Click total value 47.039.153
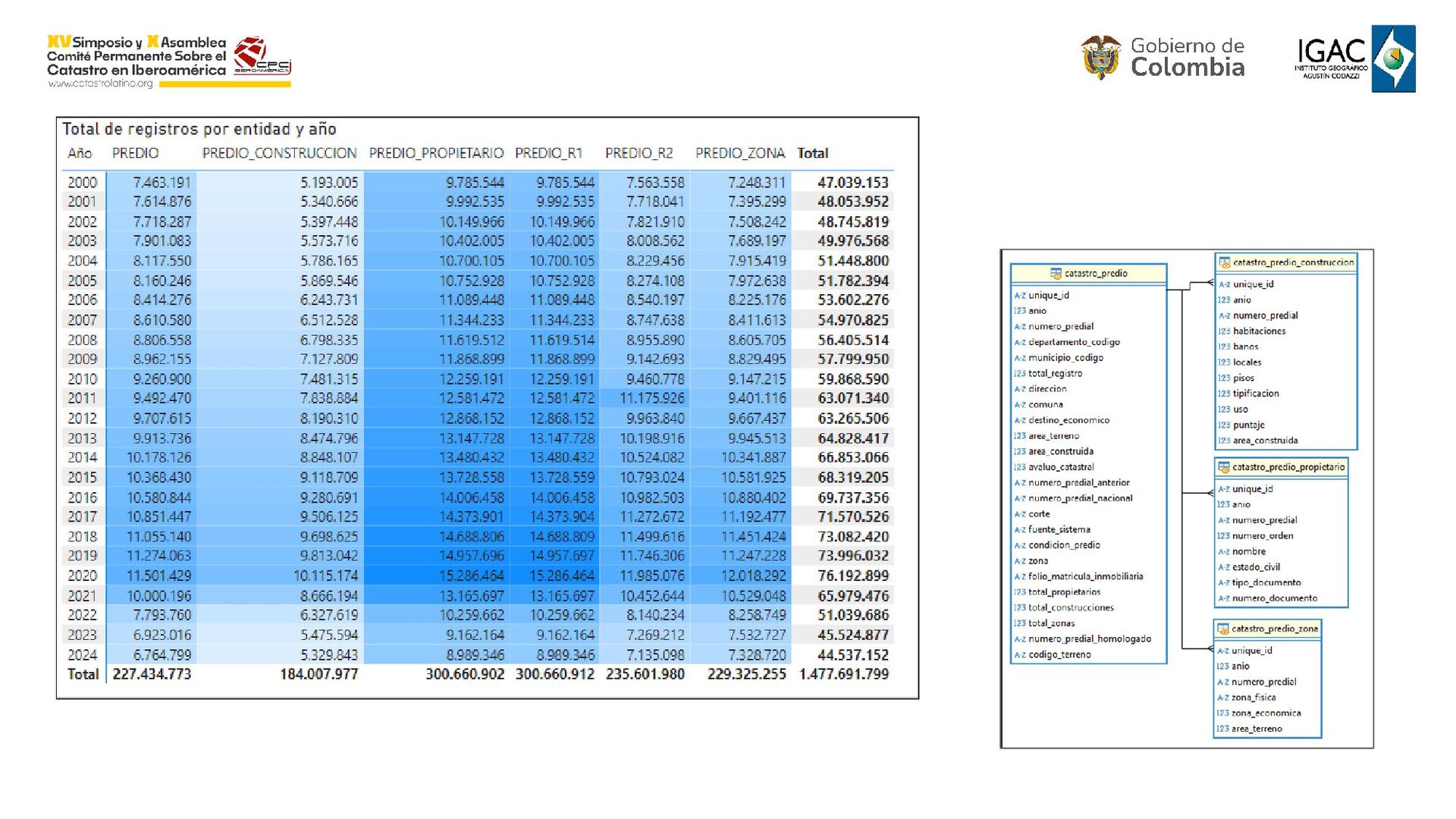Screen dimensions: 1456x819 (x=853, y=183)
